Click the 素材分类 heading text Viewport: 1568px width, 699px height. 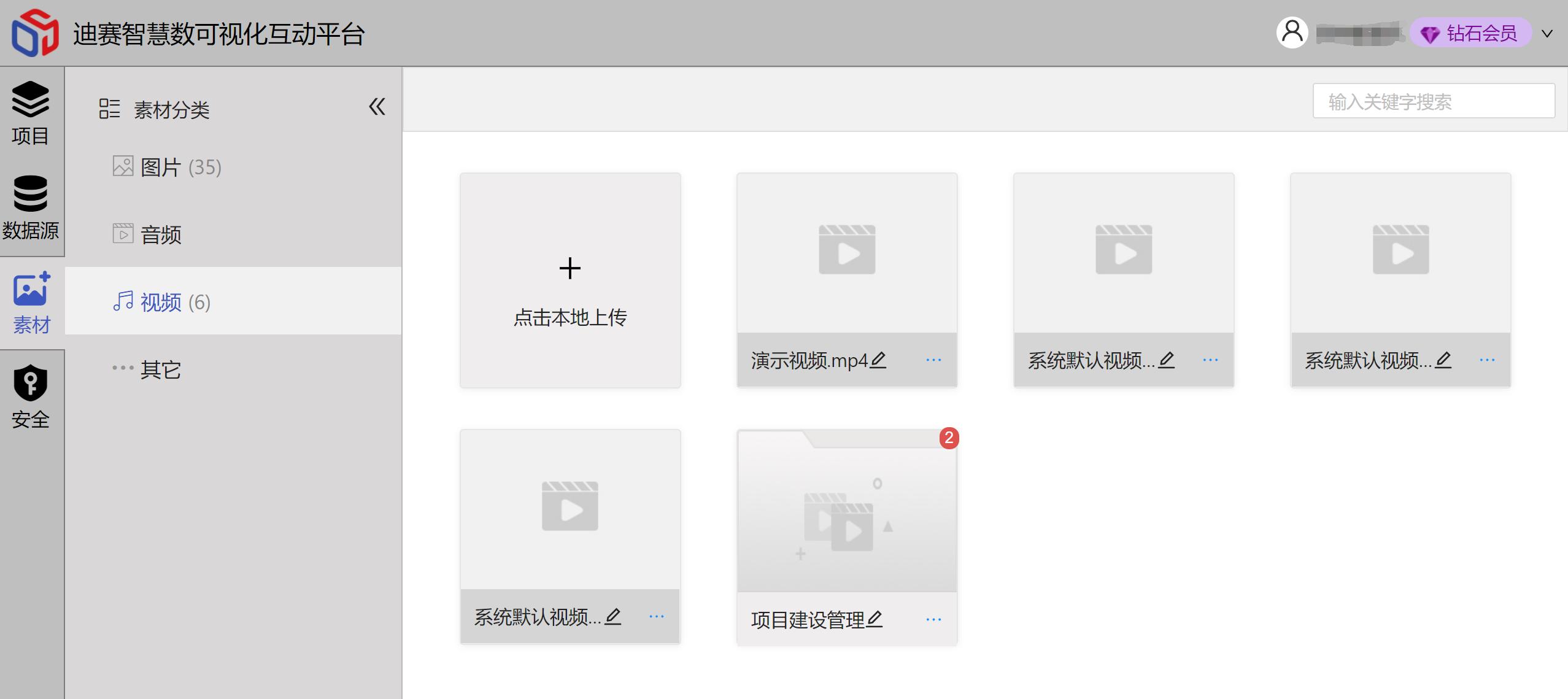coord(172,110)
